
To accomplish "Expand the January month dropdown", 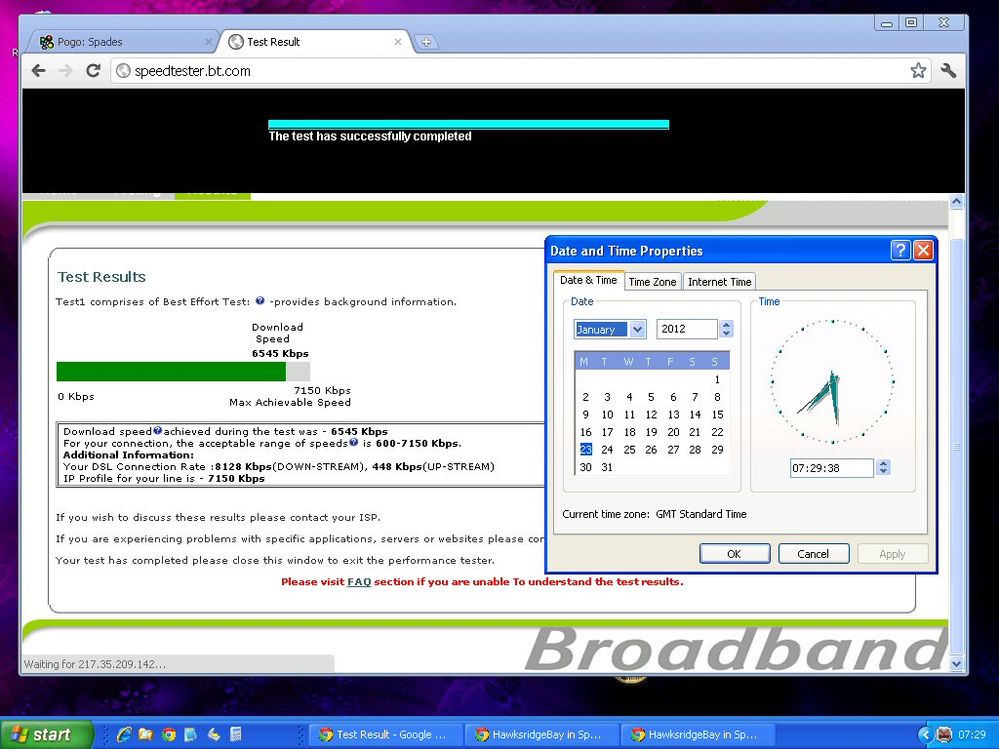I will point(637,329).
